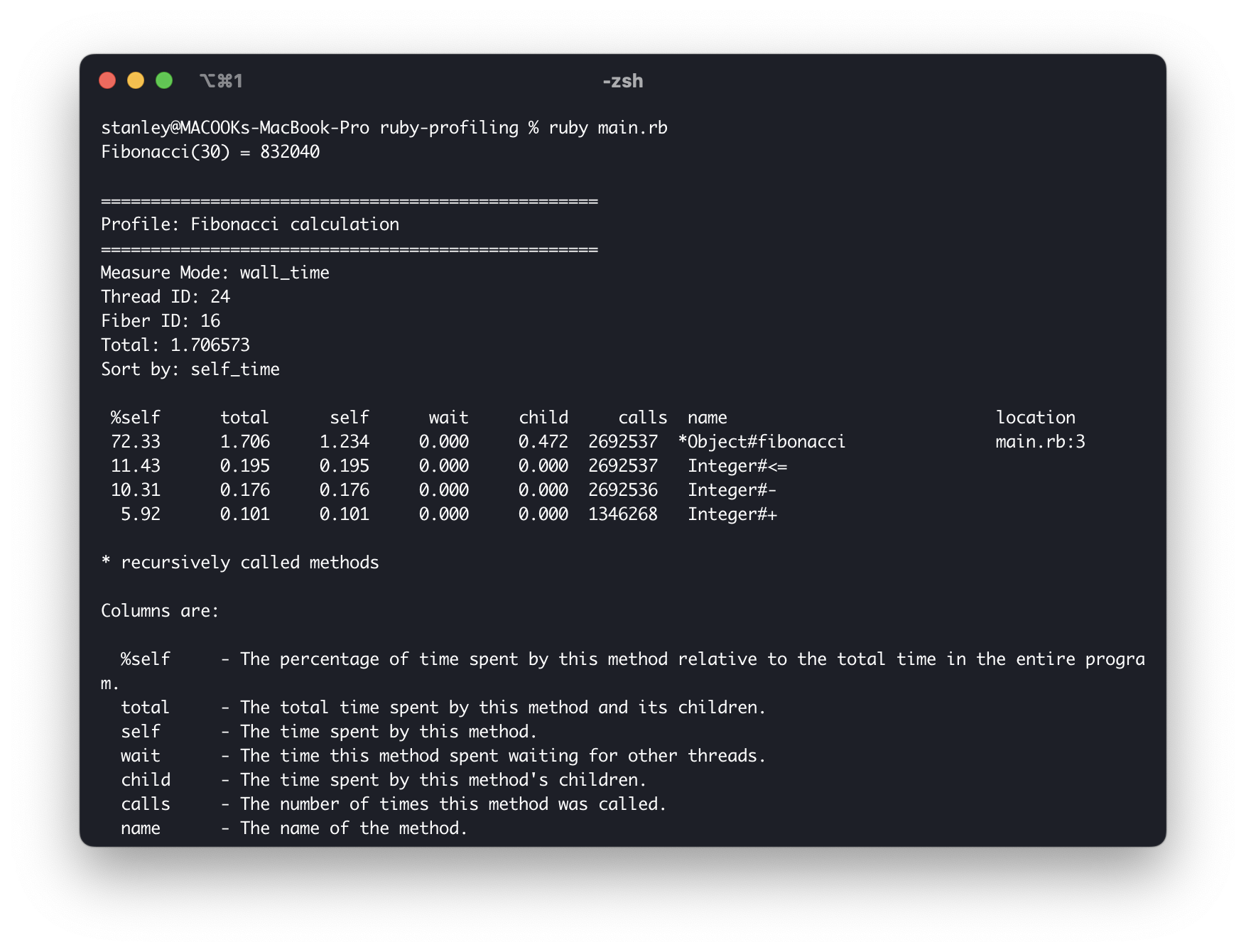Click the 'calls' column header in table

pyautogui.click(x=643, y=418)
